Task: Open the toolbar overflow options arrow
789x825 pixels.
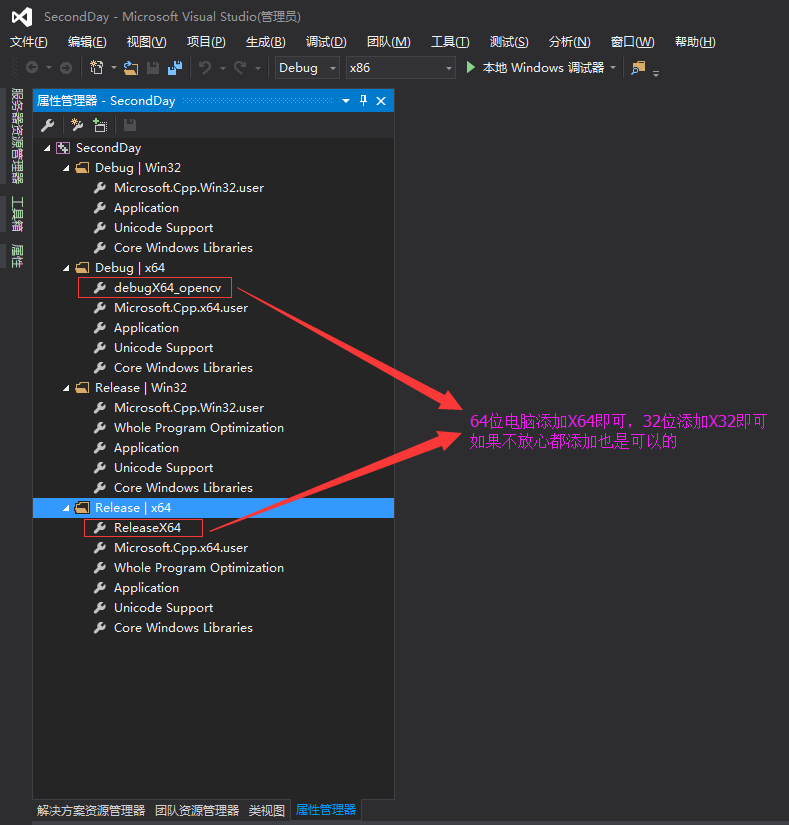Action: 656,73
